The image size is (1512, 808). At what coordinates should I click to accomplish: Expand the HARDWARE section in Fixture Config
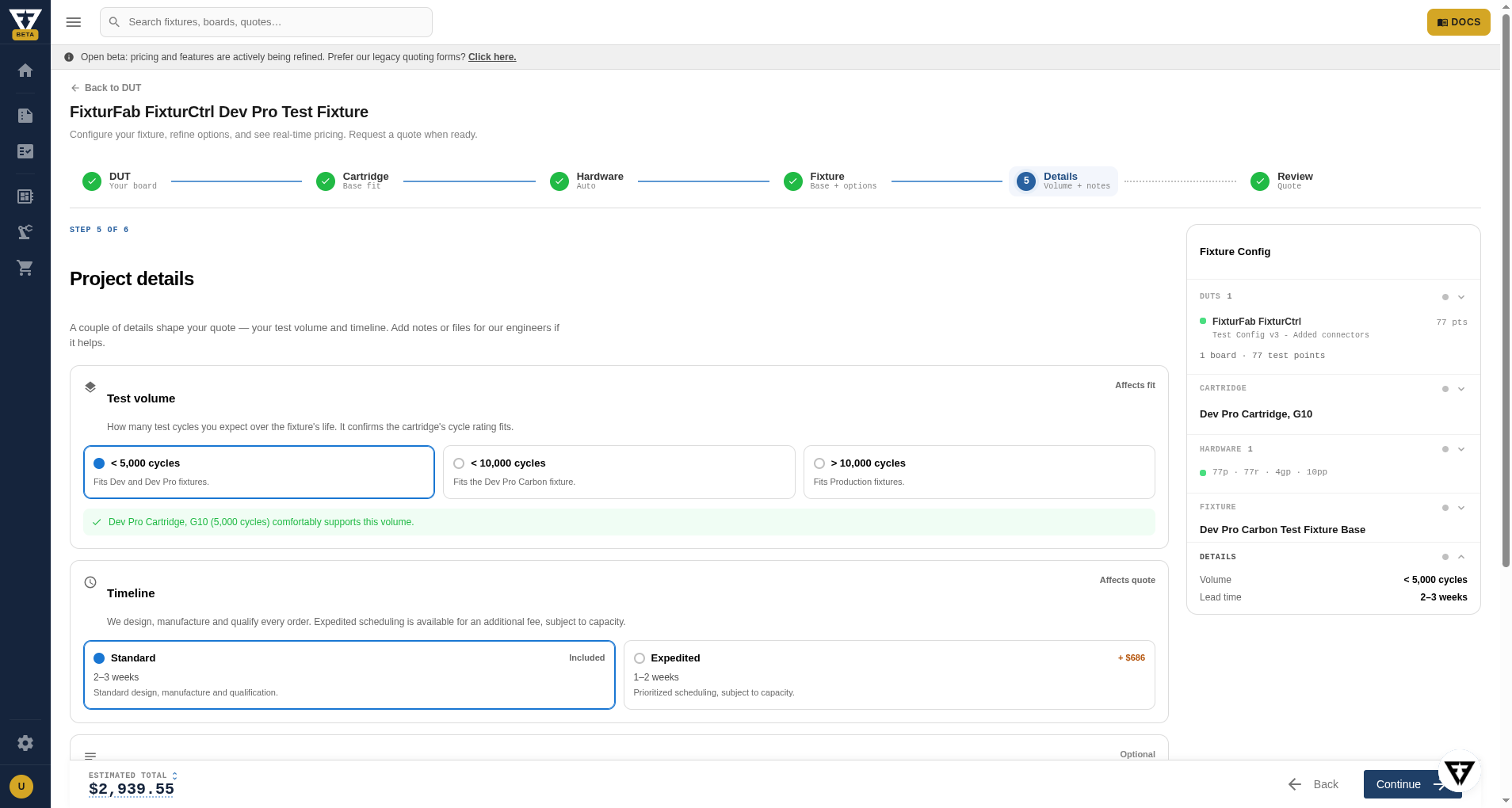[x=1461, y=449]
